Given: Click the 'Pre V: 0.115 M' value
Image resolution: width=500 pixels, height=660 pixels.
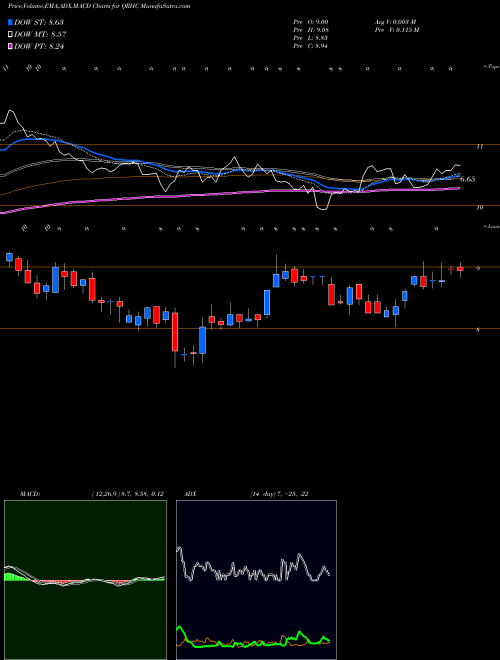Looking at the screenshot, I should [x=396, y=30].
